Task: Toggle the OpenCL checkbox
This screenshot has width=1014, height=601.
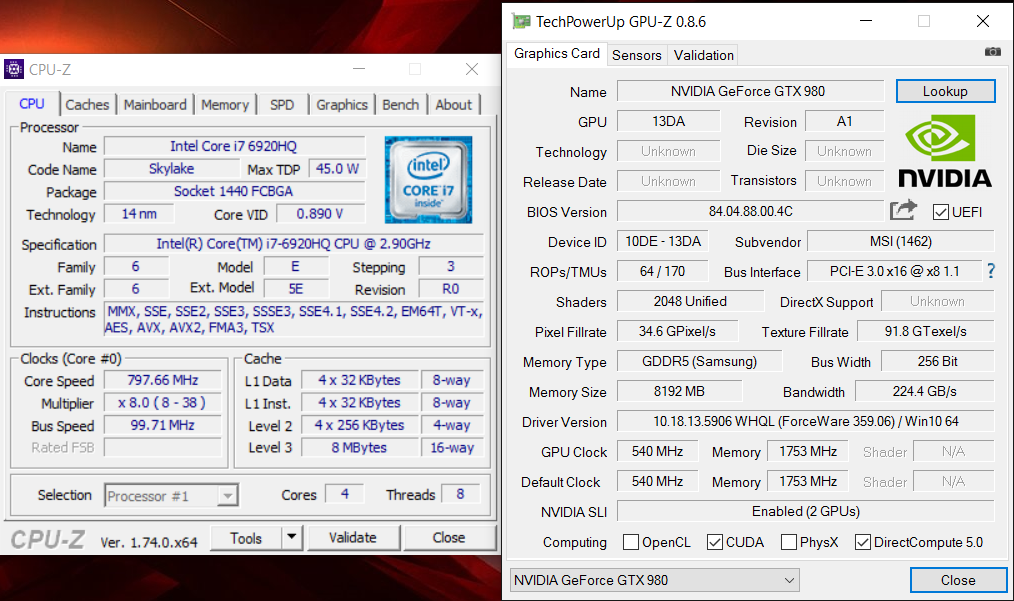Action: click(x=631, y=542)
